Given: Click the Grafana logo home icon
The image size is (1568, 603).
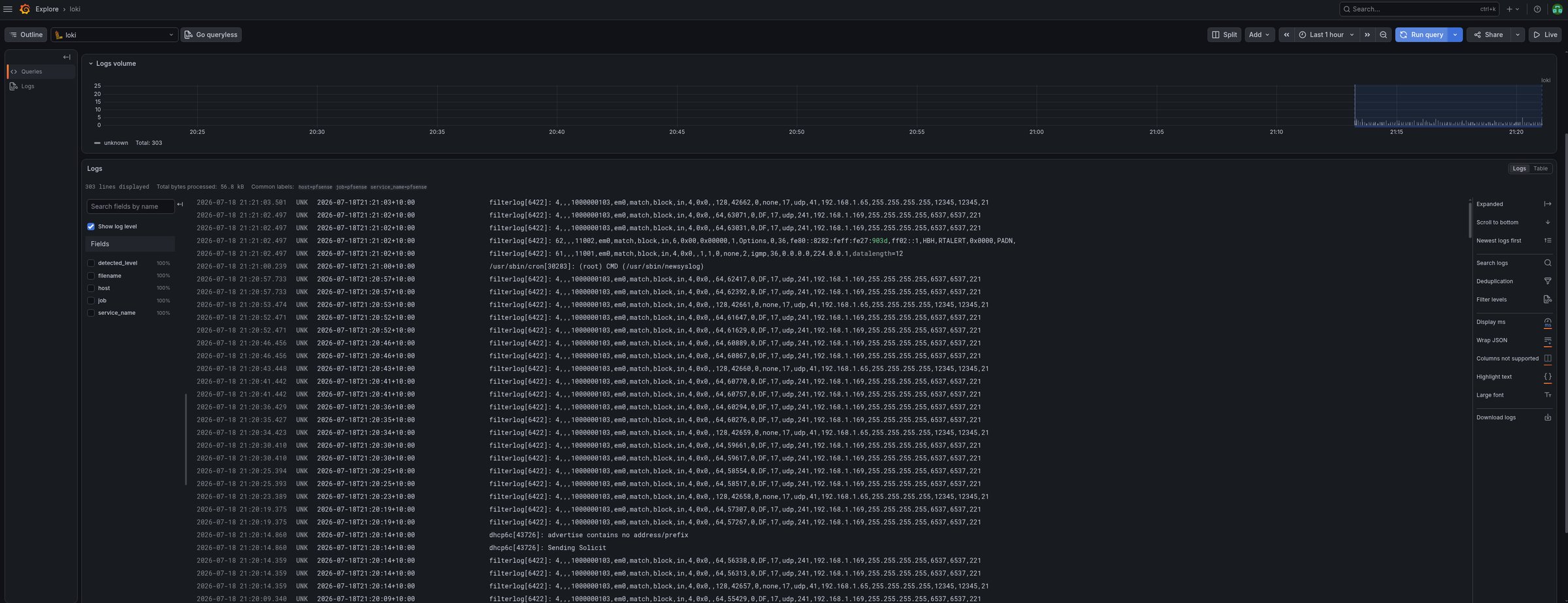Looking at the screenshot, I should click(25, 9).
